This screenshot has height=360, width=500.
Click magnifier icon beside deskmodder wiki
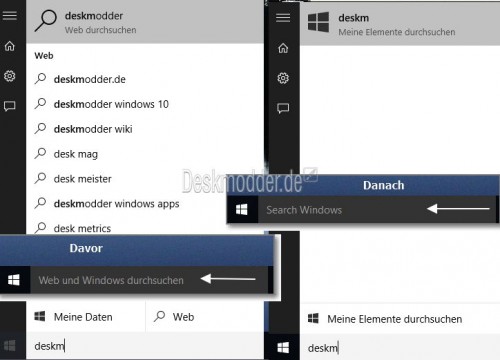tap(40, 128)
